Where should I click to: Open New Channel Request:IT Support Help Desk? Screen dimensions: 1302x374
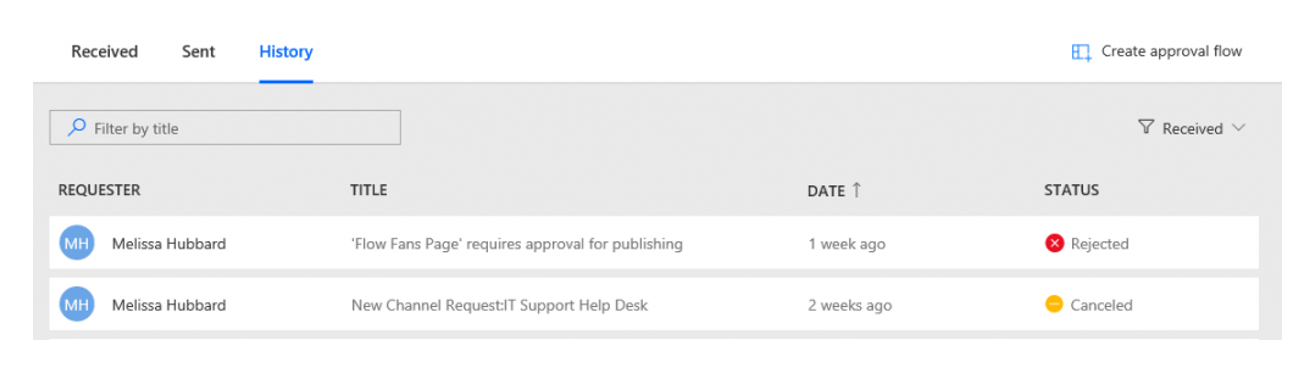(x=499, y=305)
